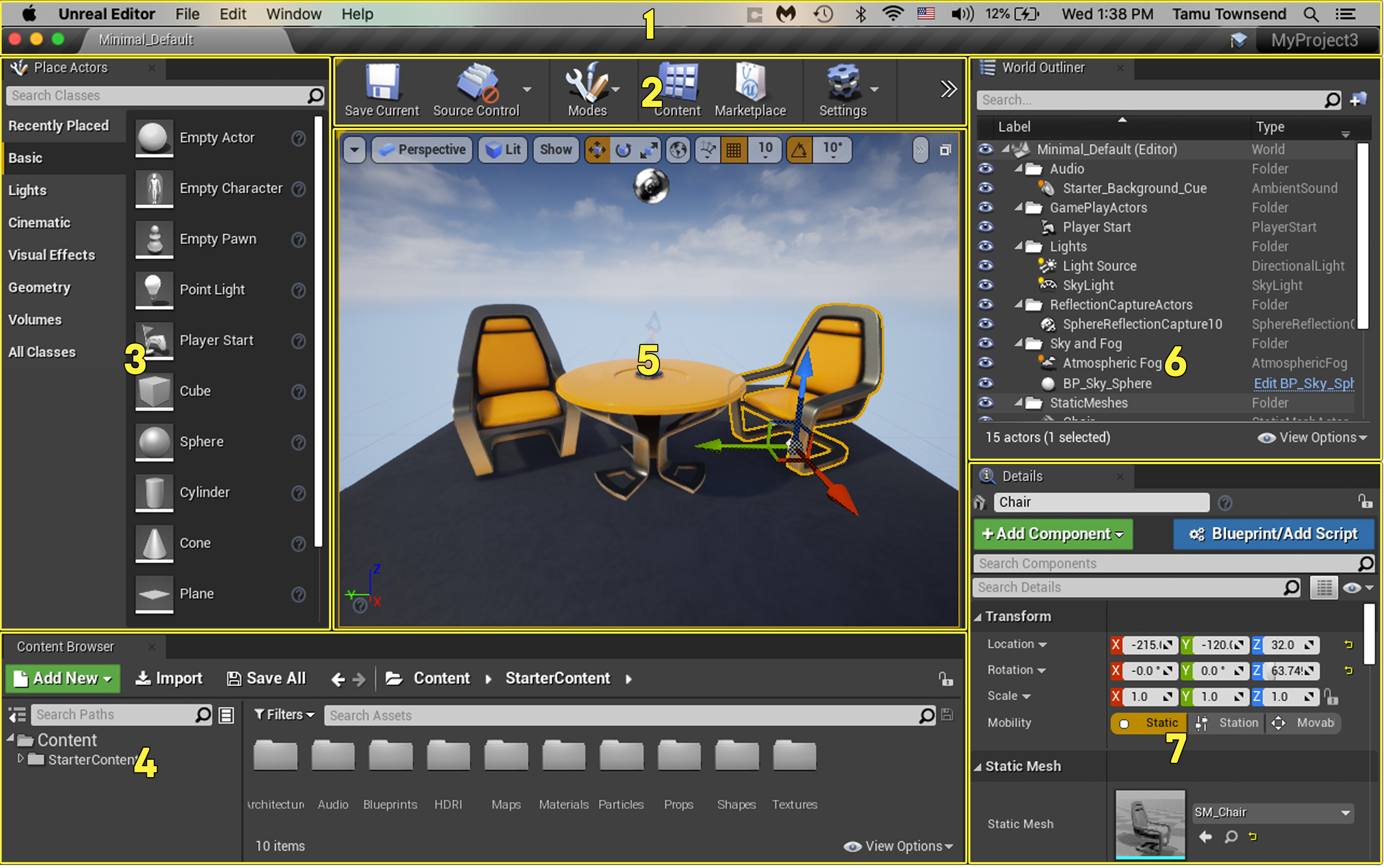Set Mobility to Static
The image size is (1384, 868).
(x=1150, y=723)
